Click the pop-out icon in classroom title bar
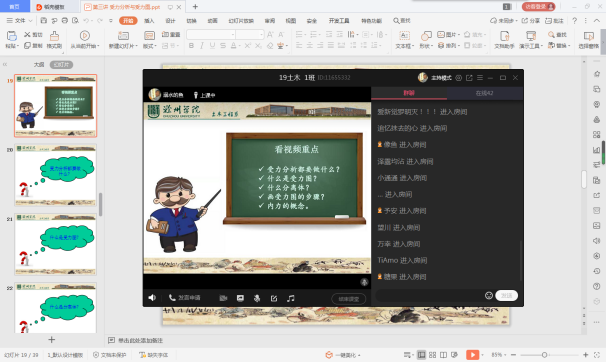 pyautogui.click(x=469, y=78)
